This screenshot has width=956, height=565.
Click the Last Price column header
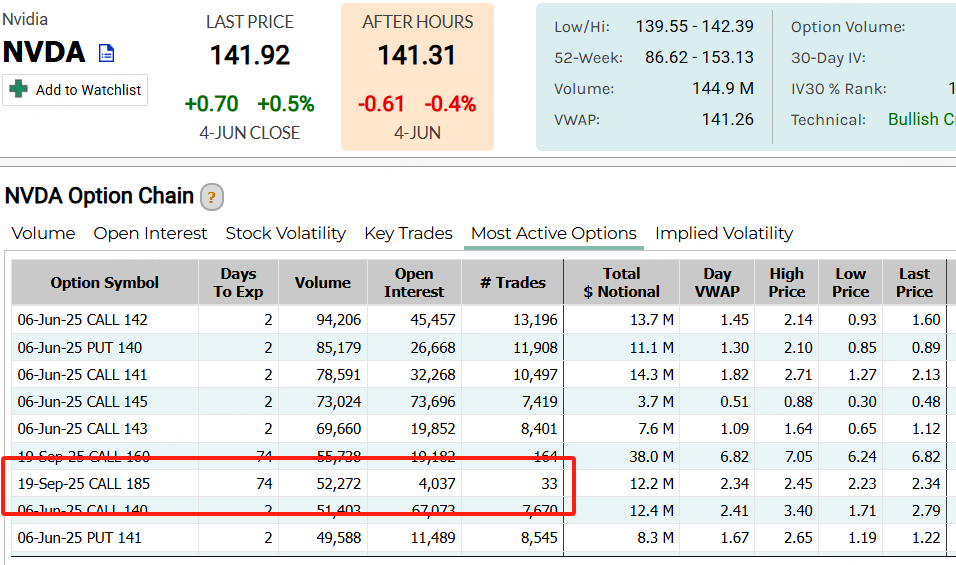(x=914, y=283)
